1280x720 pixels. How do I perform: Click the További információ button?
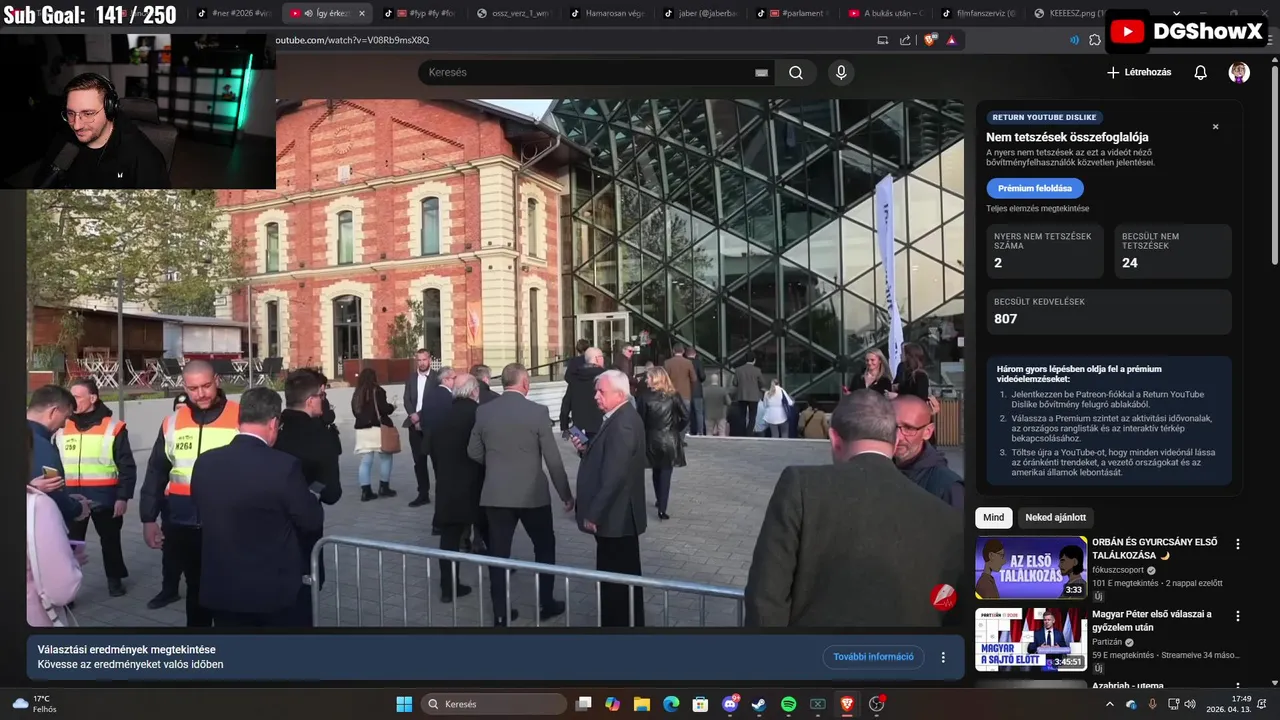[873, 657]
